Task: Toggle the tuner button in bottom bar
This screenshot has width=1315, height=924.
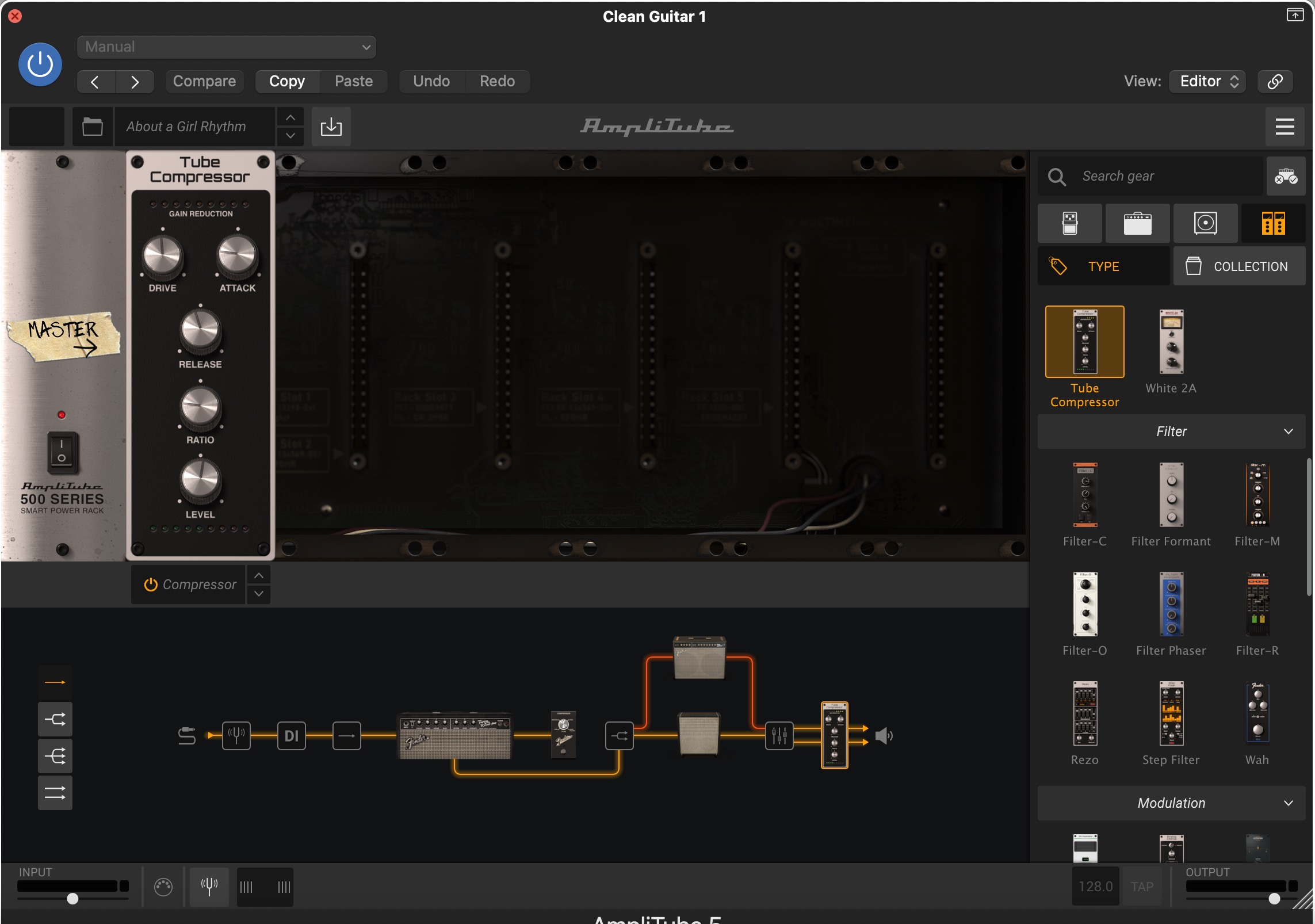Action: 209,887
